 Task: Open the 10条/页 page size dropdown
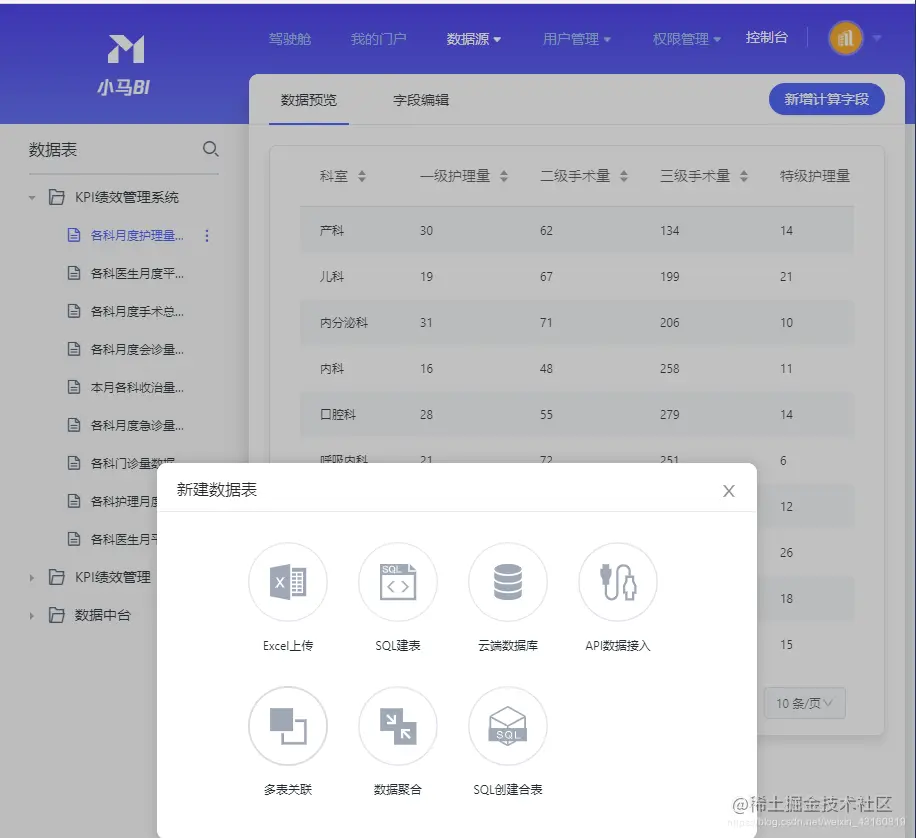pyautogui.click(x=804, y=703)
